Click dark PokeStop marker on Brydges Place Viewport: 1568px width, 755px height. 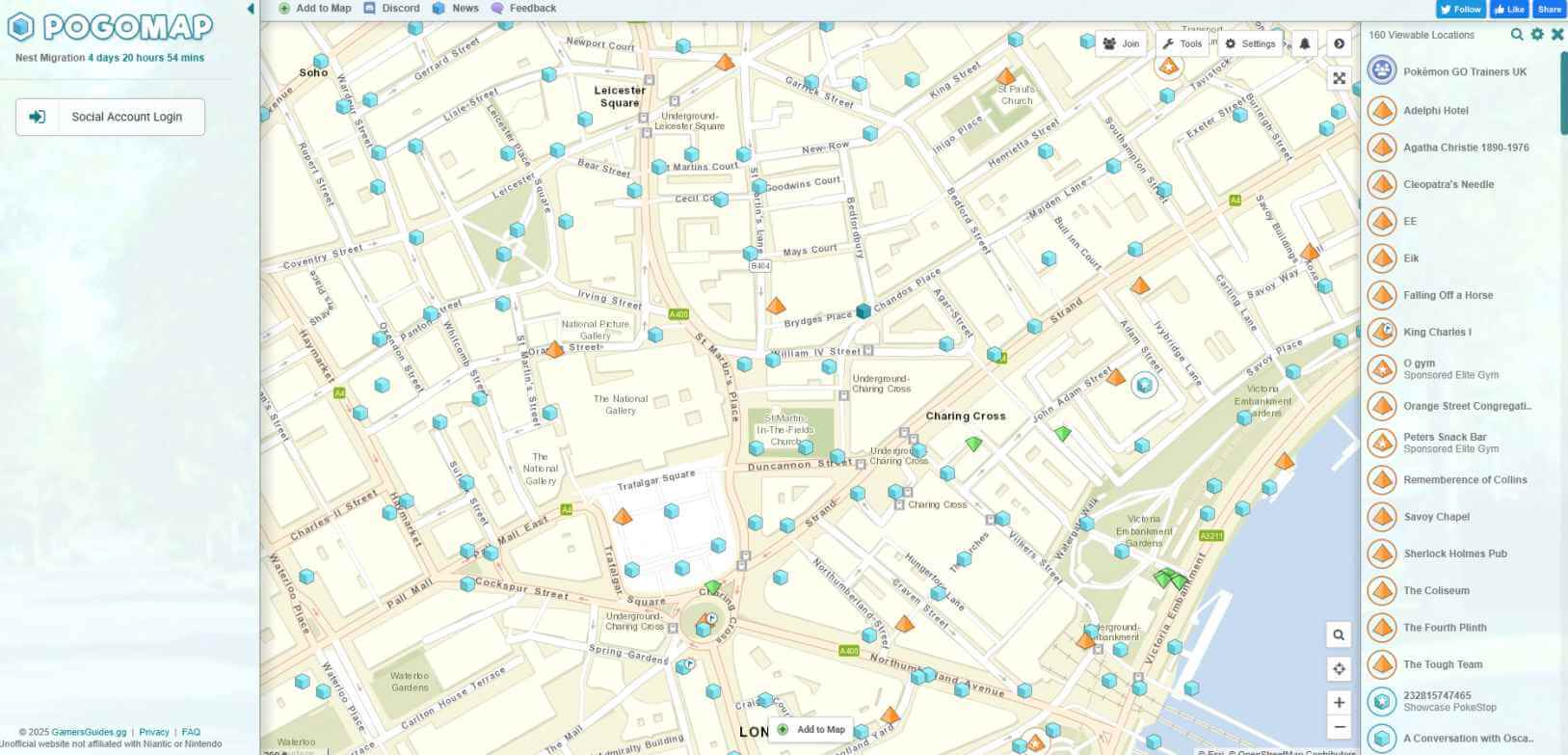coord(864,310)
